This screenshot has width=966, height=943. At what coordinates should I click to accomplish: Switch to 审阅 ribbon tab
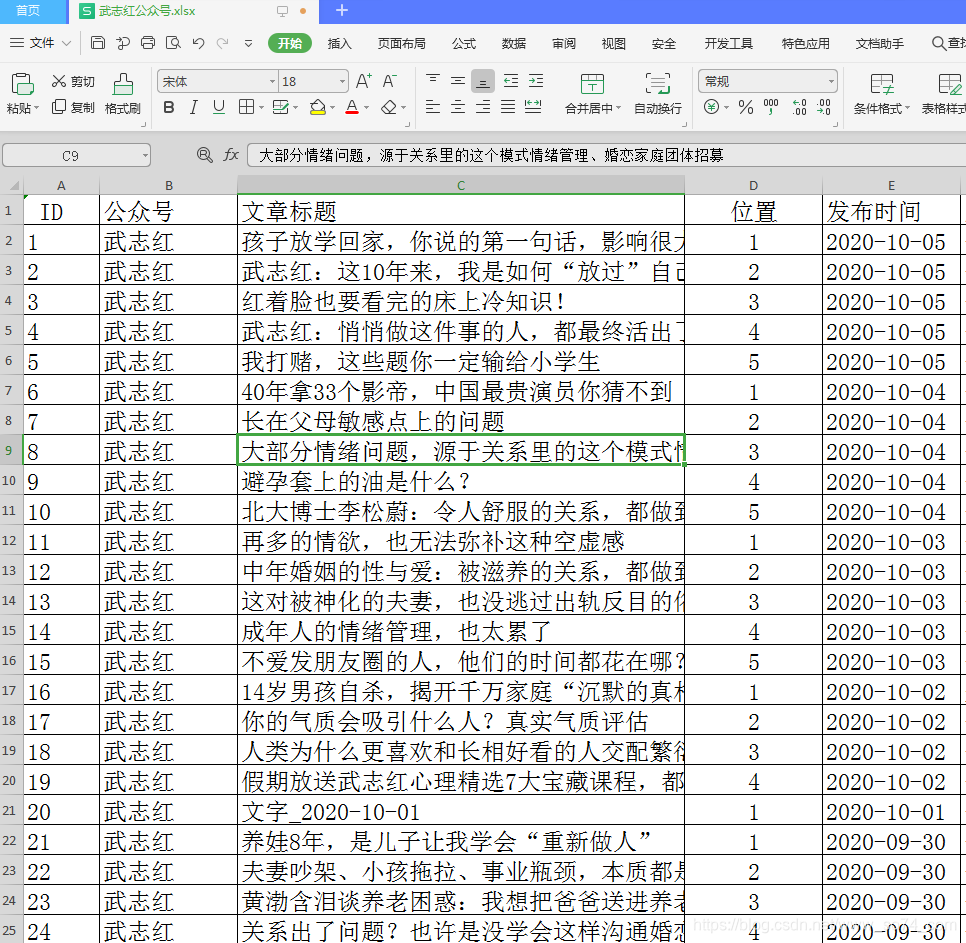pos(564,44)
